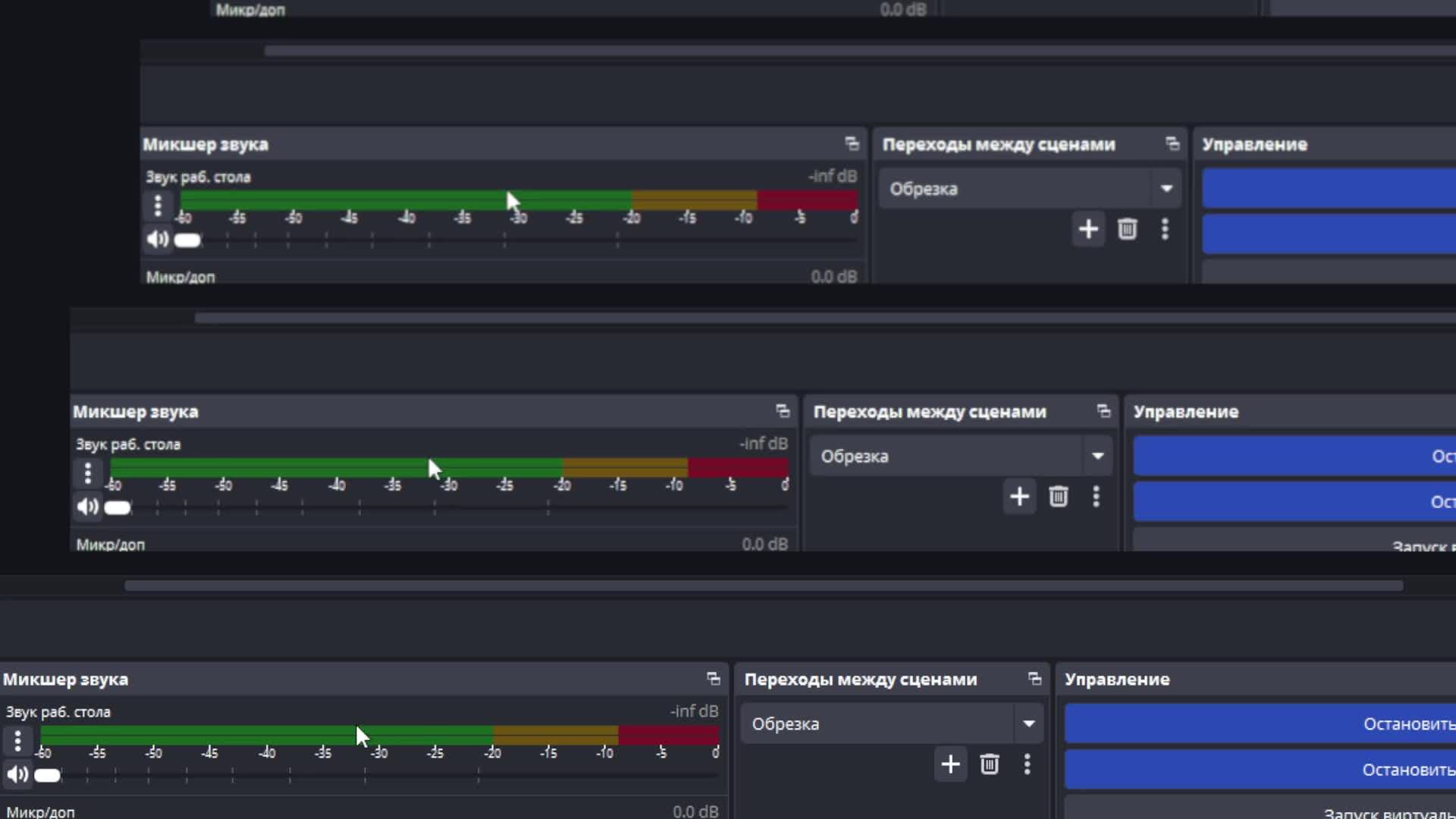Open the three-dot menu beside the bottom audio meter
1456x819 pixels.
17,740
